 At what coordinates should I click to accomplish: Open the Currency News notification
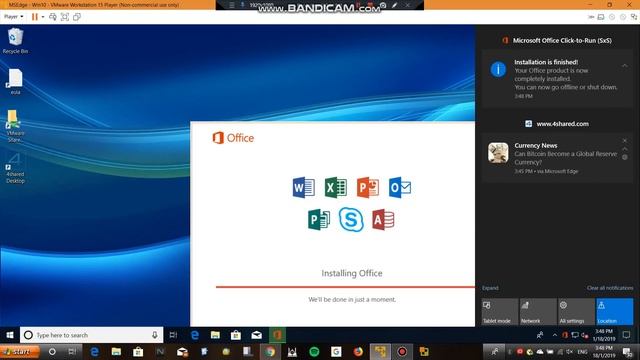click(557, 158)
